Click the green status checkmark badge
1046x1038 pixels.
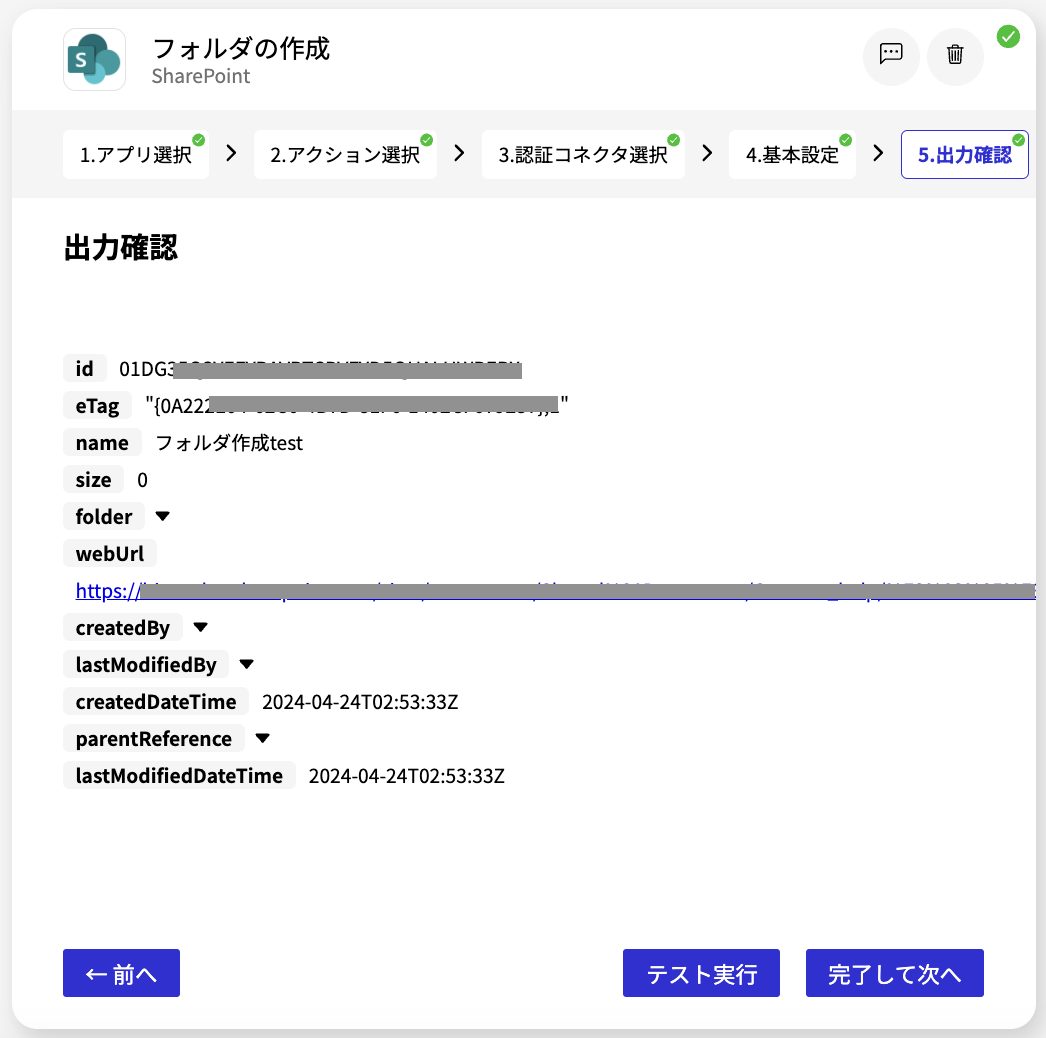1007,36
